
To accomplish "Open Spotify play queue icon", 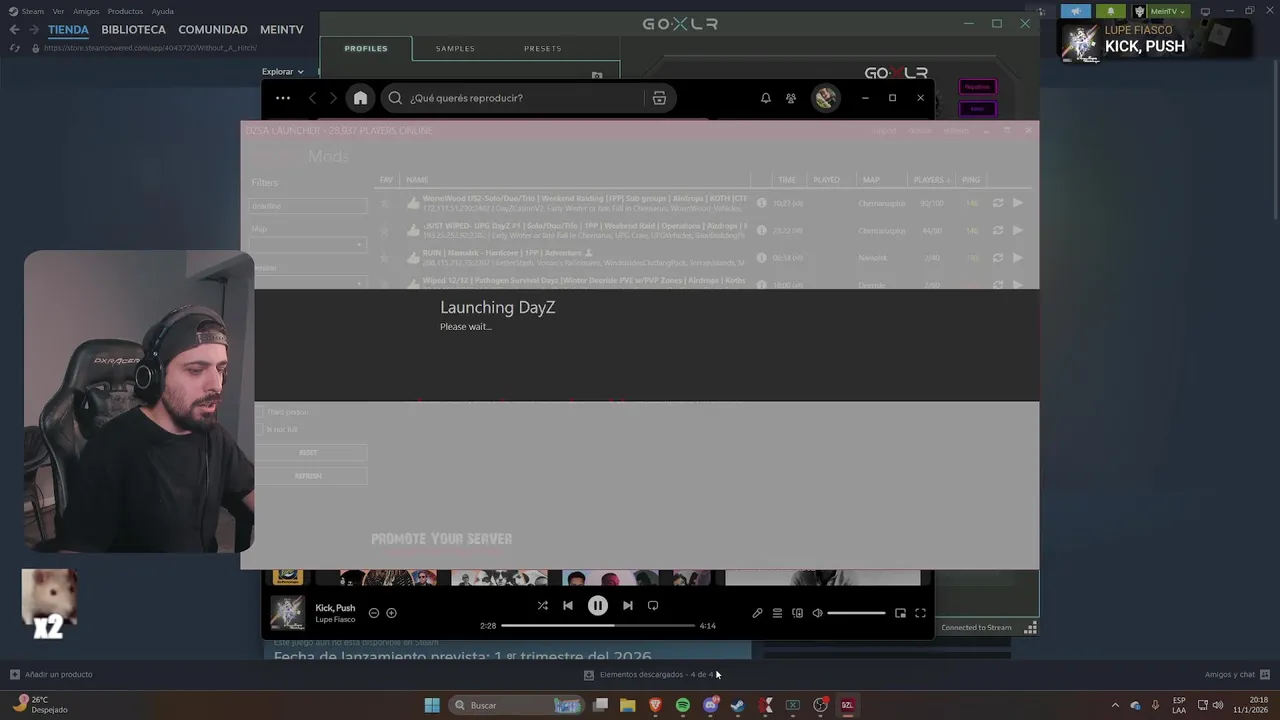I will tap(777, 613).
